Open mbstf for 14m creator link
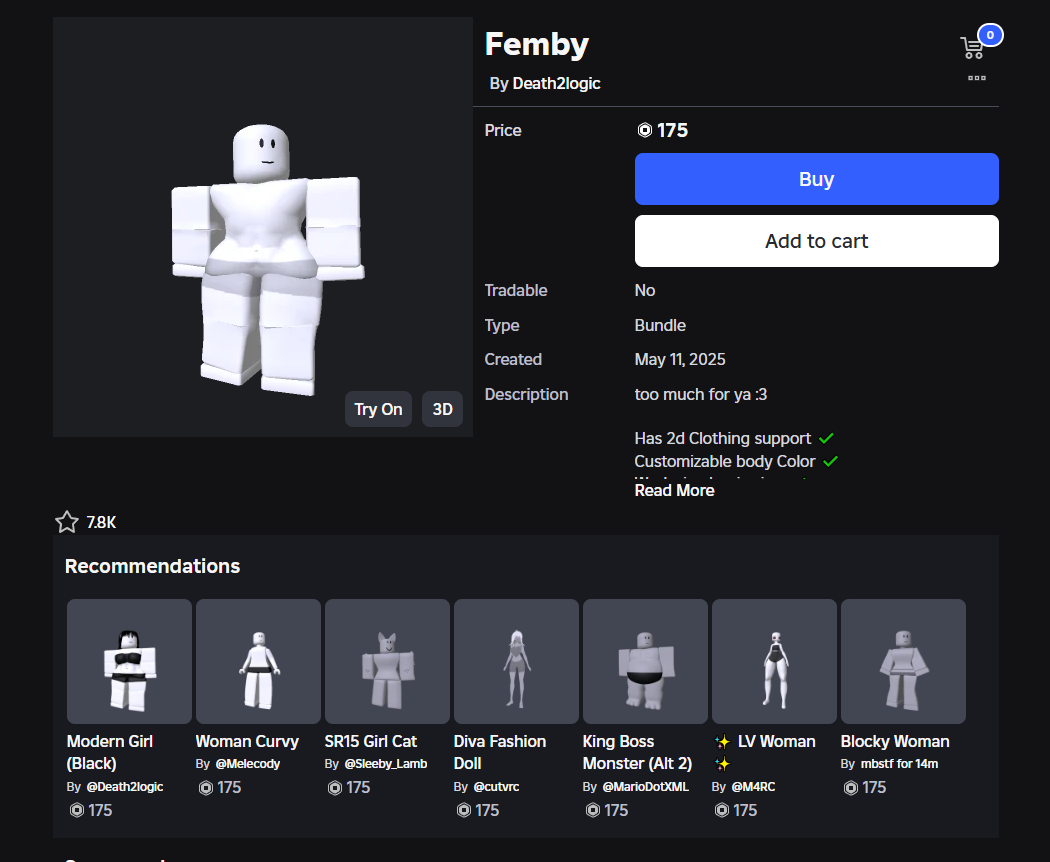 click(x=899, y=764)
